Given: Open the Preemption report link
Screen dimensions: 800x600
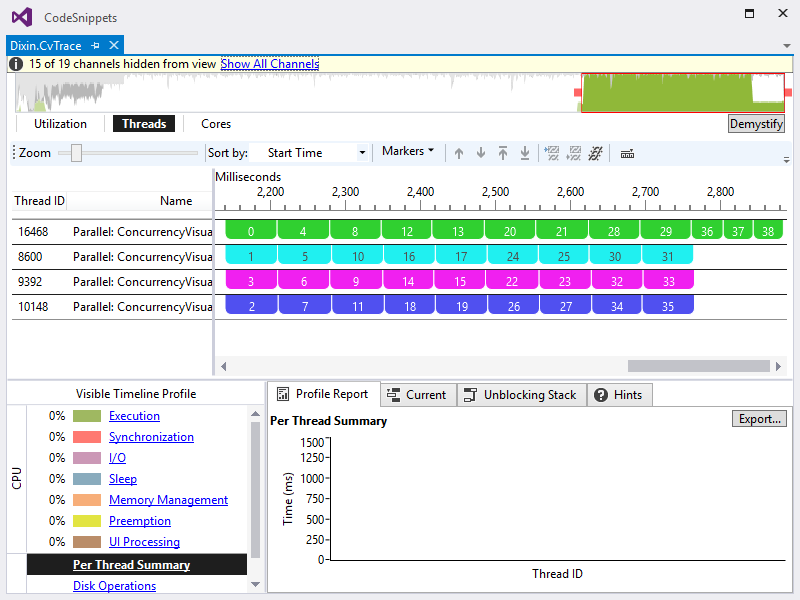Looking at the screenshot, I should tap(140, 520).
